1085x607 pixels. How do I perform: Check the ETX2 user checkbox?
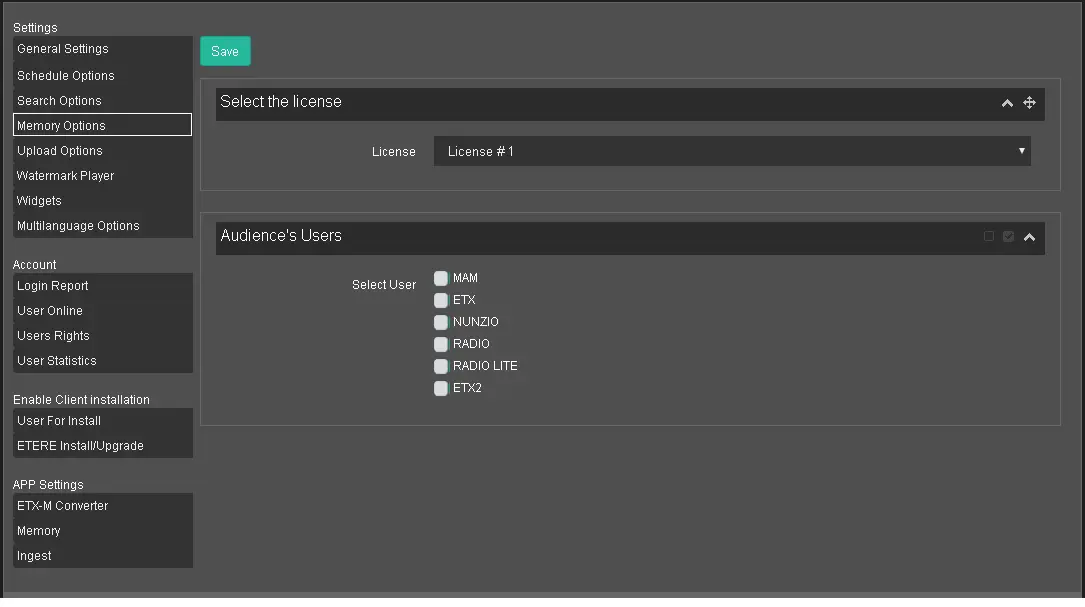(x=441, y=388)
